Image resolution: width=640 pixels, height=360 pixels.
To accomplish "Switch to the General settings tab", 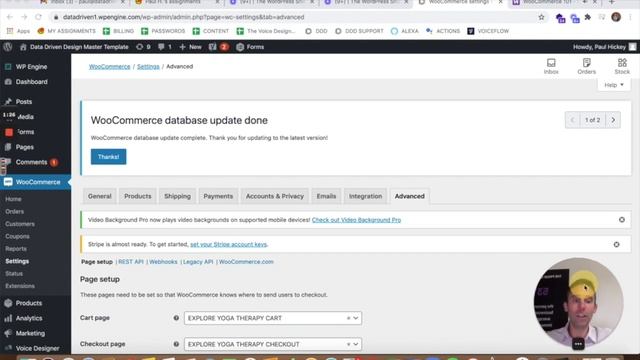I will point(100,196).
